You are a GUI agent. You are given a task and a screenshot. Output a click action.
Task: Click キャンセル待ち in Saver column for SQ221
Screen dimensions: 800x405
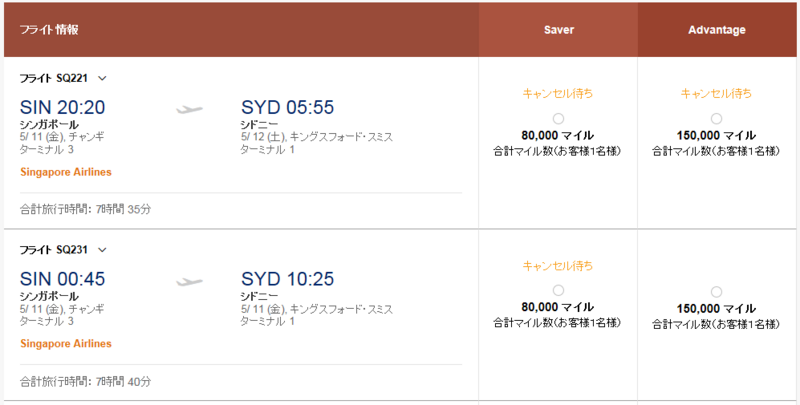point(558,93)
